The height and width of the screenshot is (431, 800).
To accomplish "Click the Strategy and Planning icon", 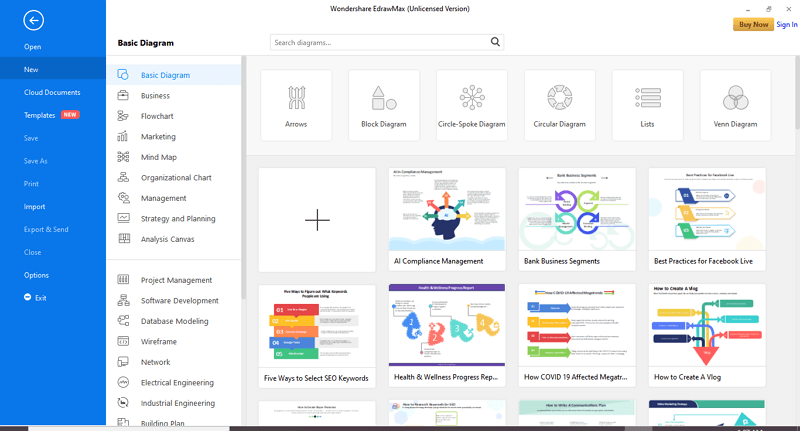I will coord(123,218).
